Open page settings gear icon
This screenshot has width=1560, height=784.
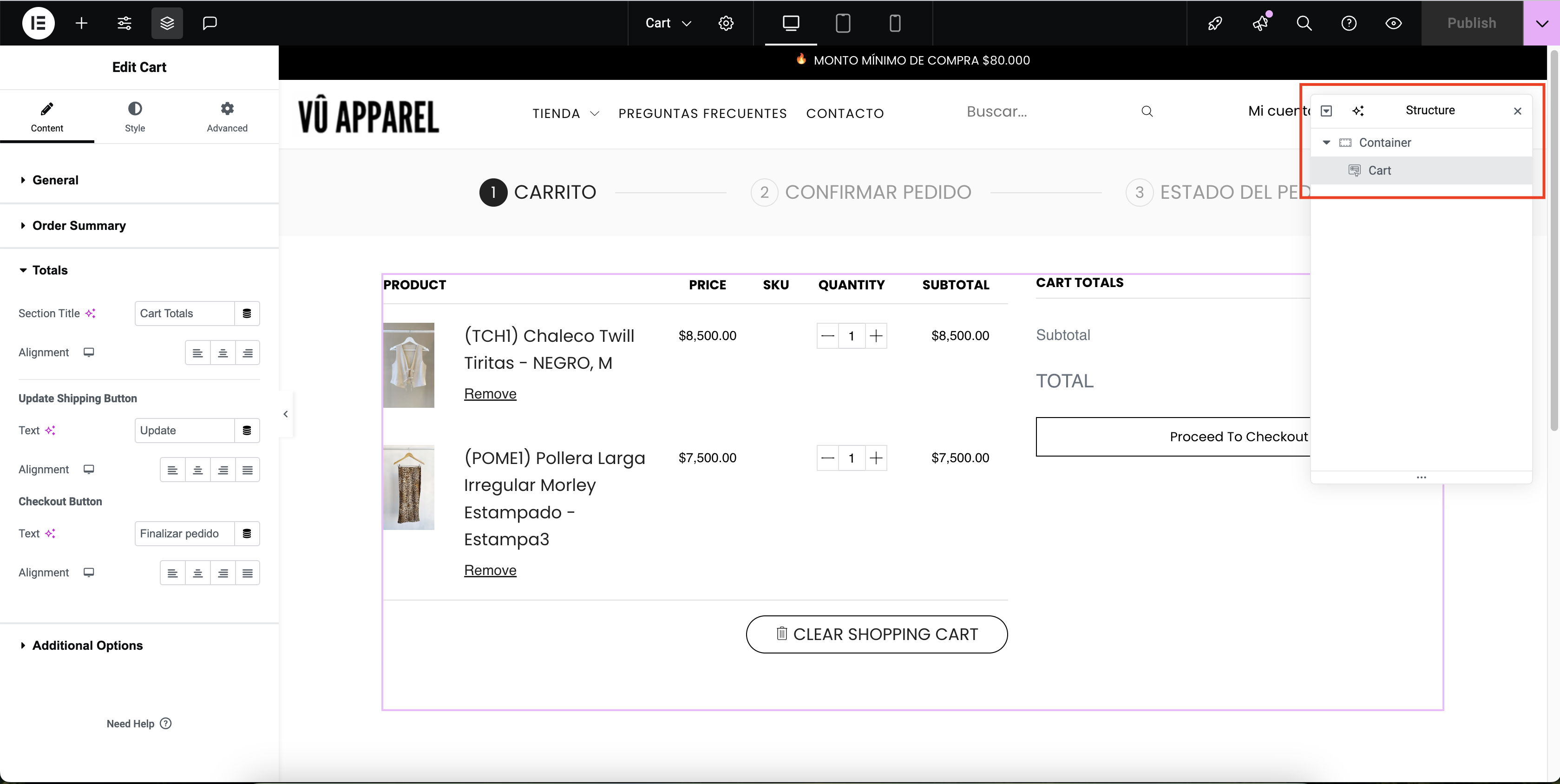click(x=726, y=23)
